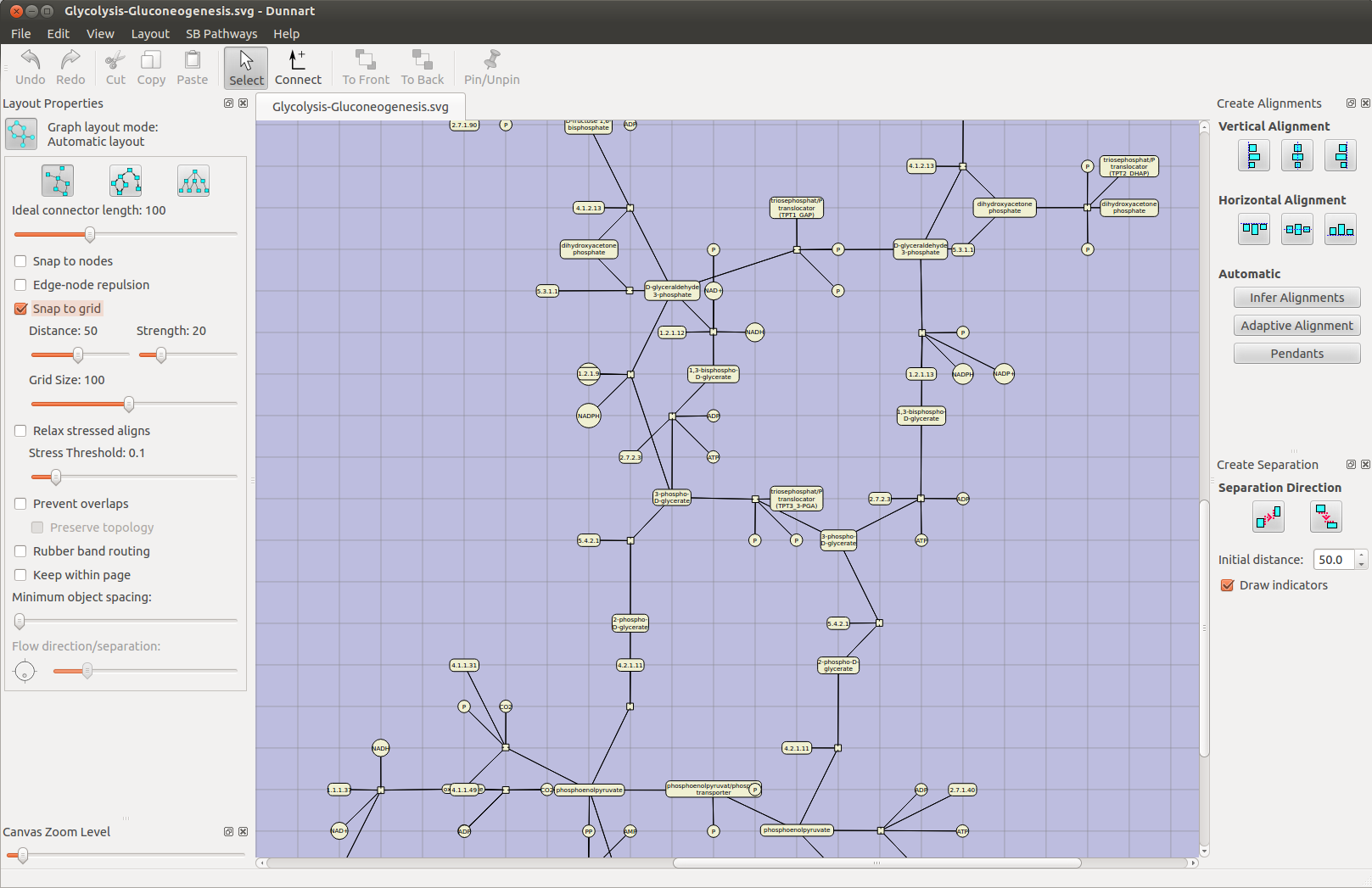The image size is (1372, 888).
Task: Click the Infer Alignments button
Action: point(1296,298)
